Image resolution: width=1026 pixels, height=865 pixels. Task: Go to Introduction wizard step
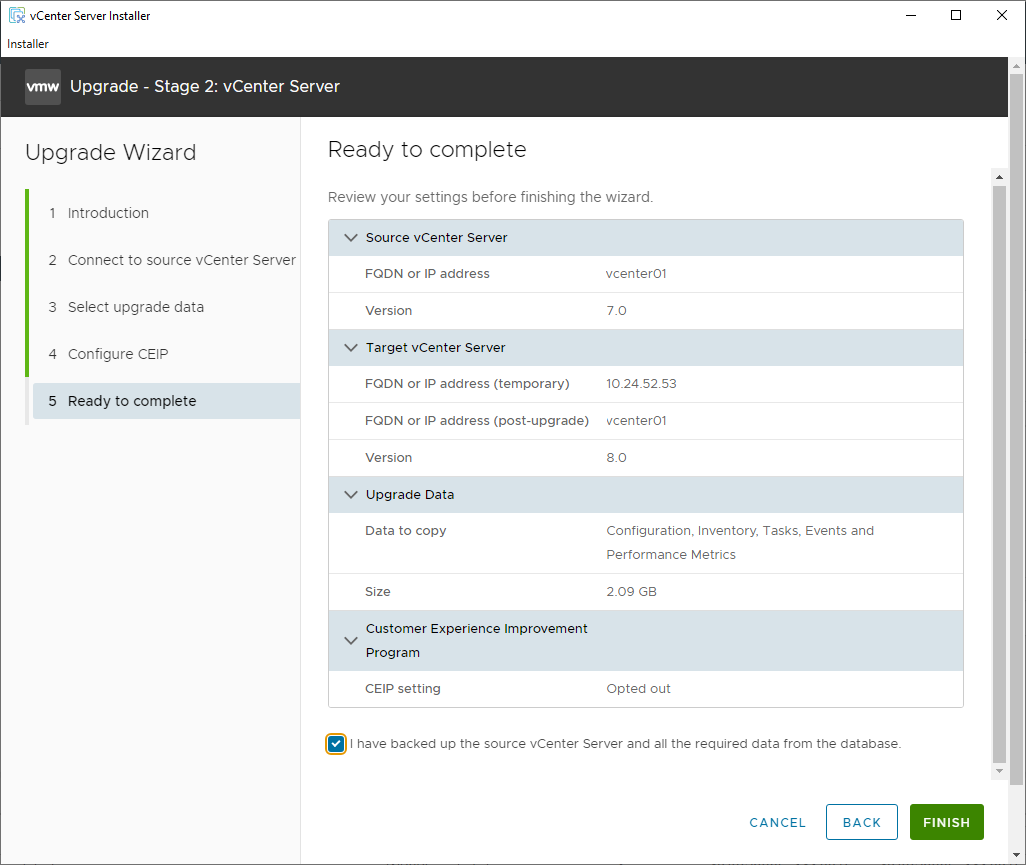(108, 213)
